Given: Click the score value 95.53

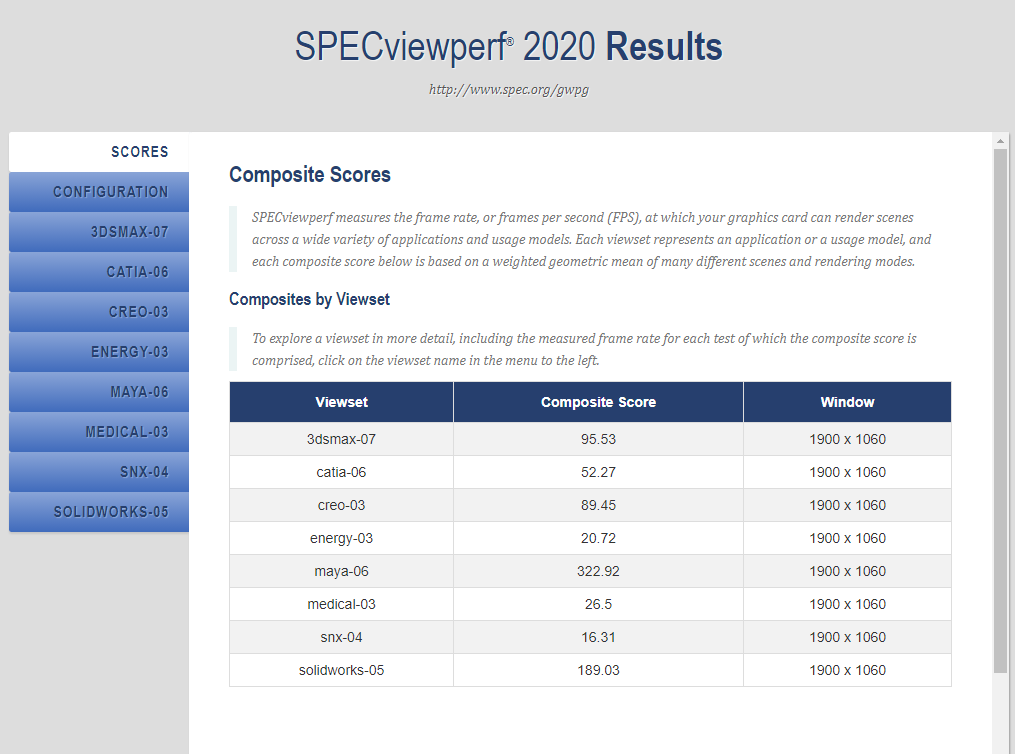Looking at the screenshot, I should click(x=598, y=439).
